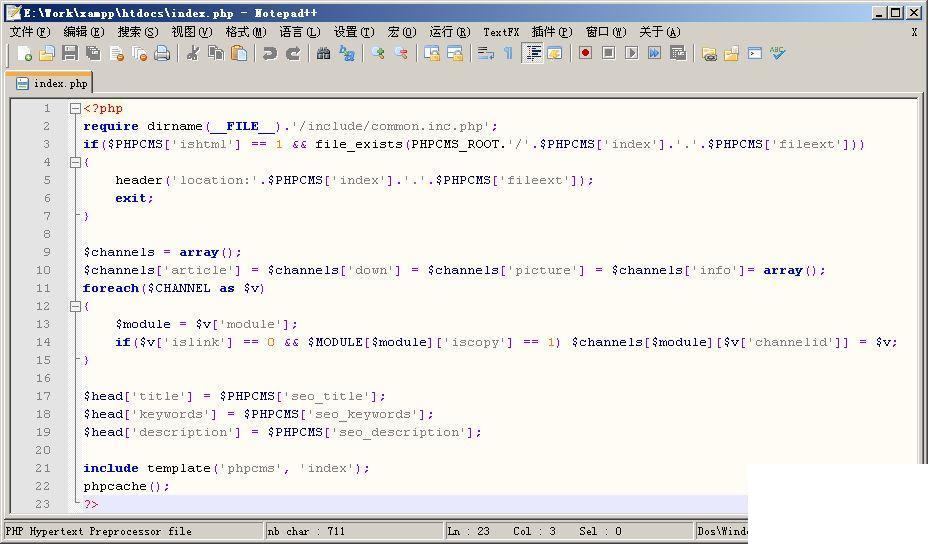Close document with menu bar X button
The width and height of the screenshot is (928, 544).
(914, 33)
